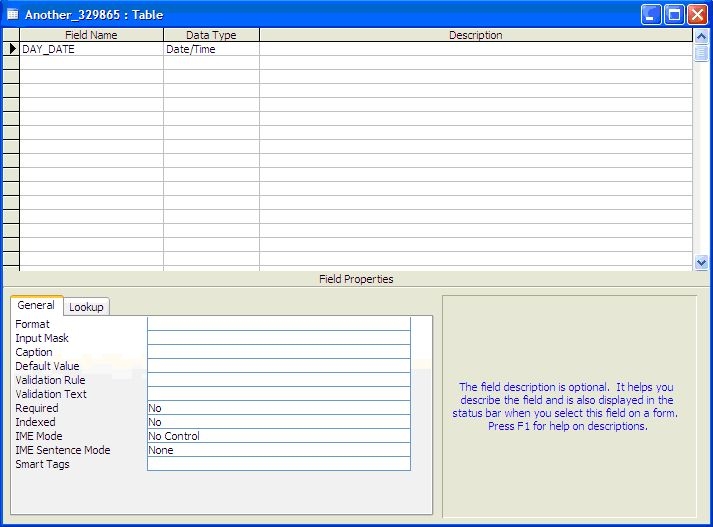713x527 pixels.
Task: Click the Format property box
Action: [x=278, y=324]
